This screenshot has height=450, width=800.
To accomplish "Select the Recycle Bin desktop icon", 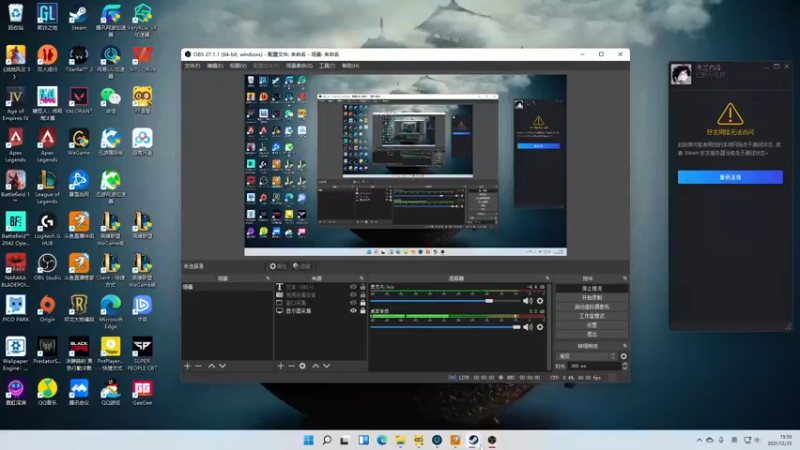I will [x=15, y=18].
